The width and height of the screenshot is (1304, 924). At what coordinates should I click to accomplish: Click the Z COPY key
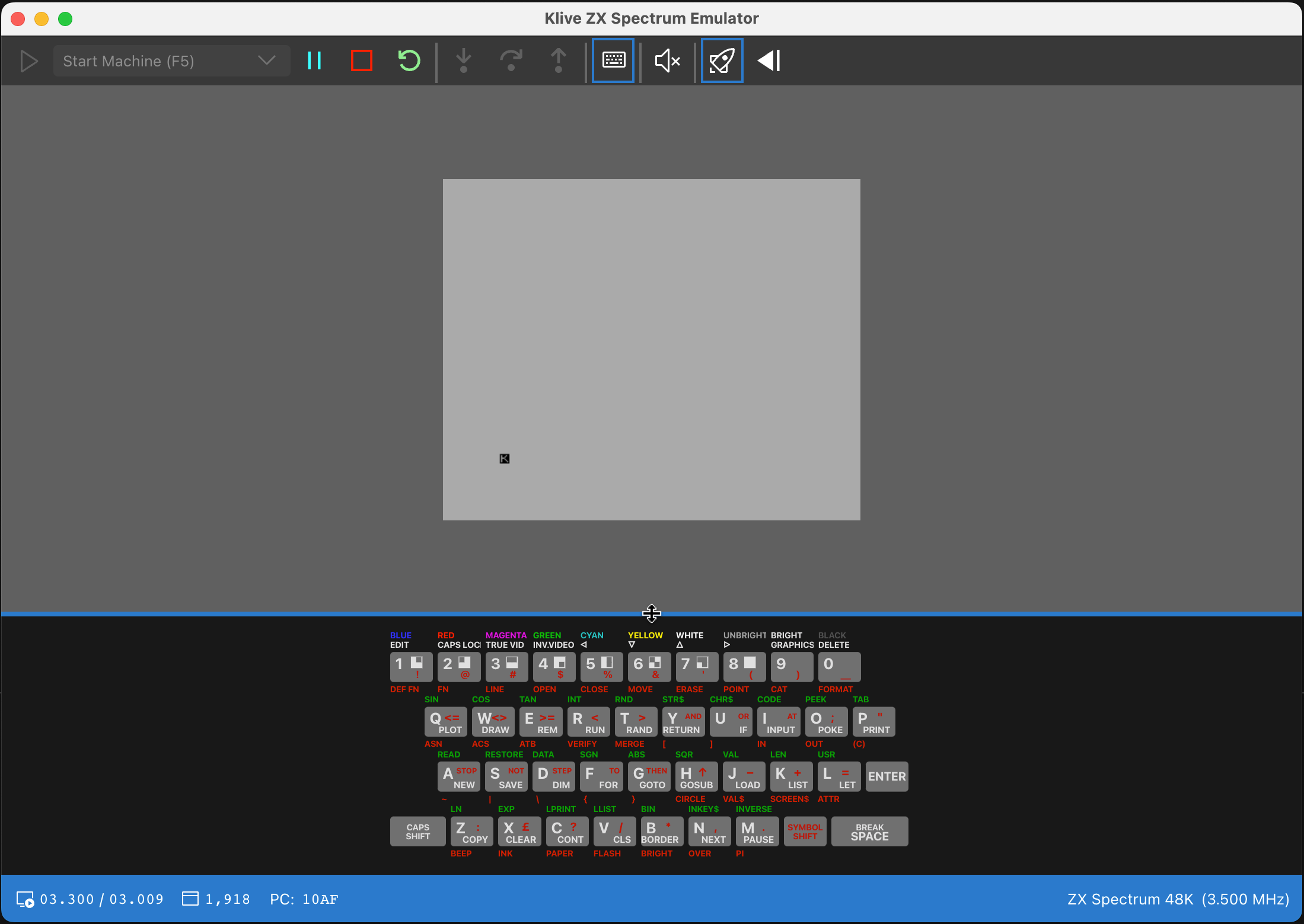[472, 832]
